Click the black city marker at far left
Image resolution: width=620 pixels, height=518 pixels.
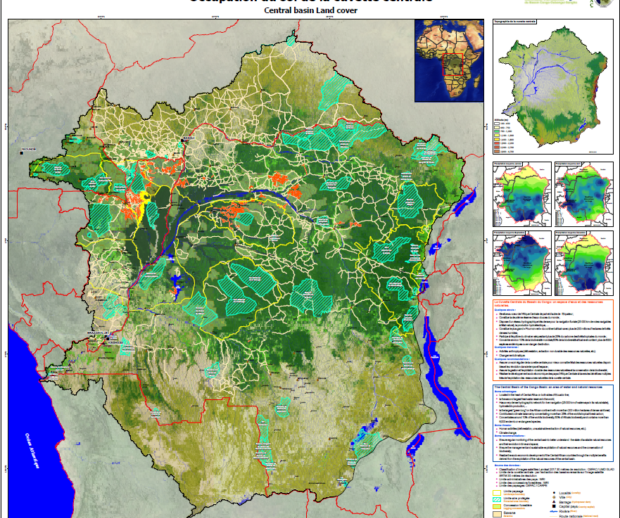tap(20, 153)
